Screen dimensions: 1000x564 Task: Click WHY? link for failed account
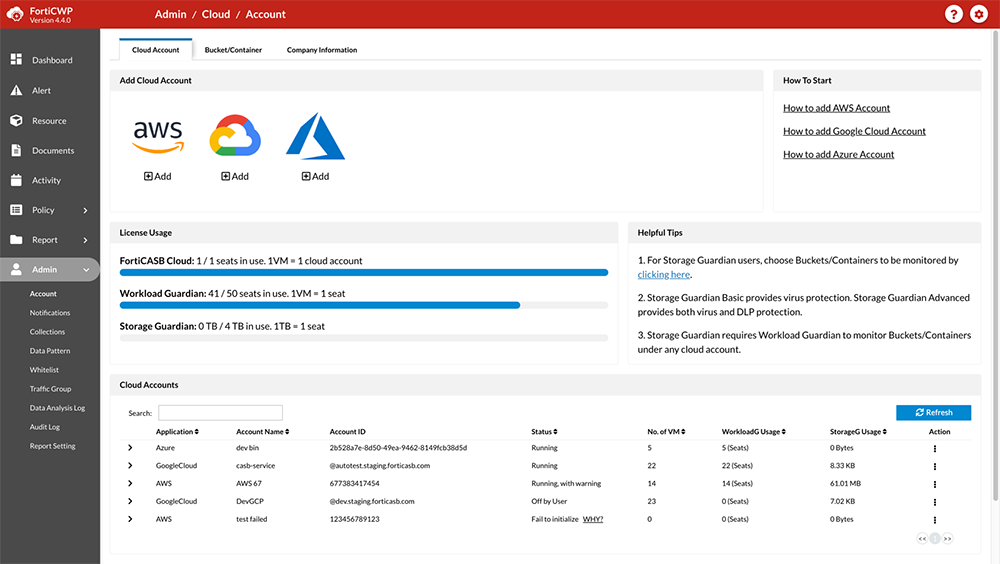(x=592, y=519)
